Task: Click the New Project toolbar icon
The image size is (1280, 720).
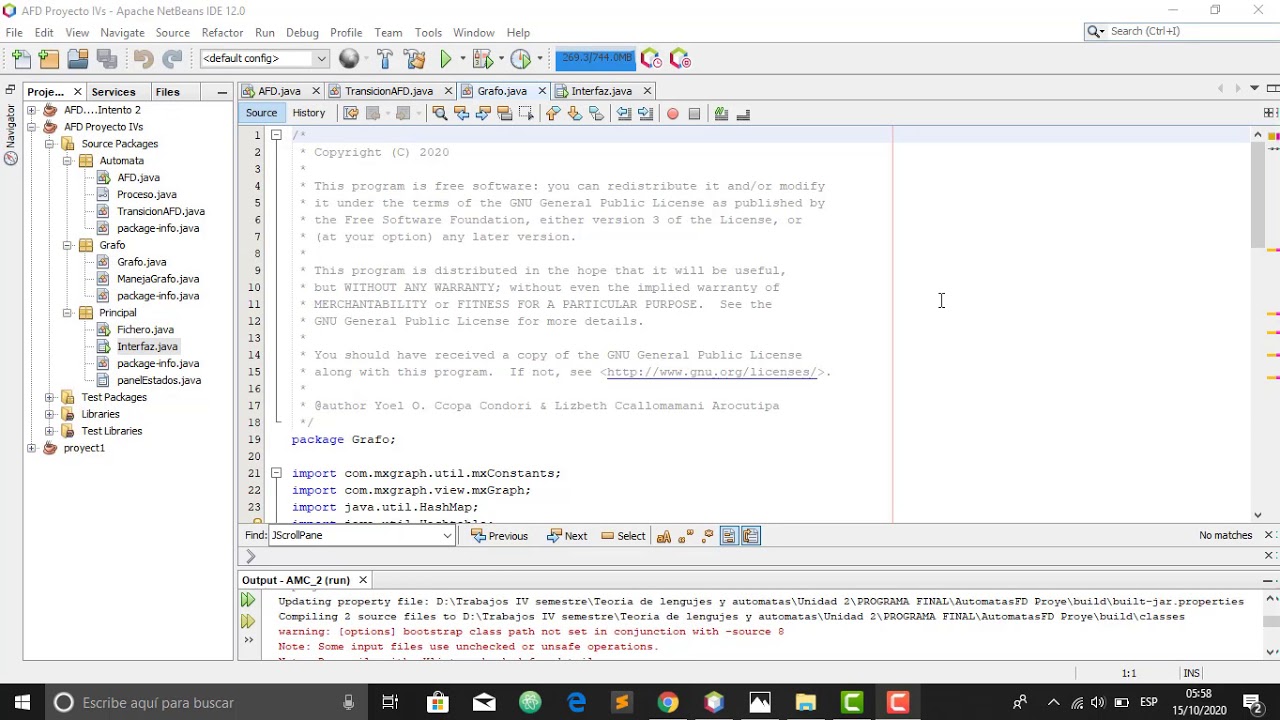Action: pyautogui.click(x=49, y=59)
